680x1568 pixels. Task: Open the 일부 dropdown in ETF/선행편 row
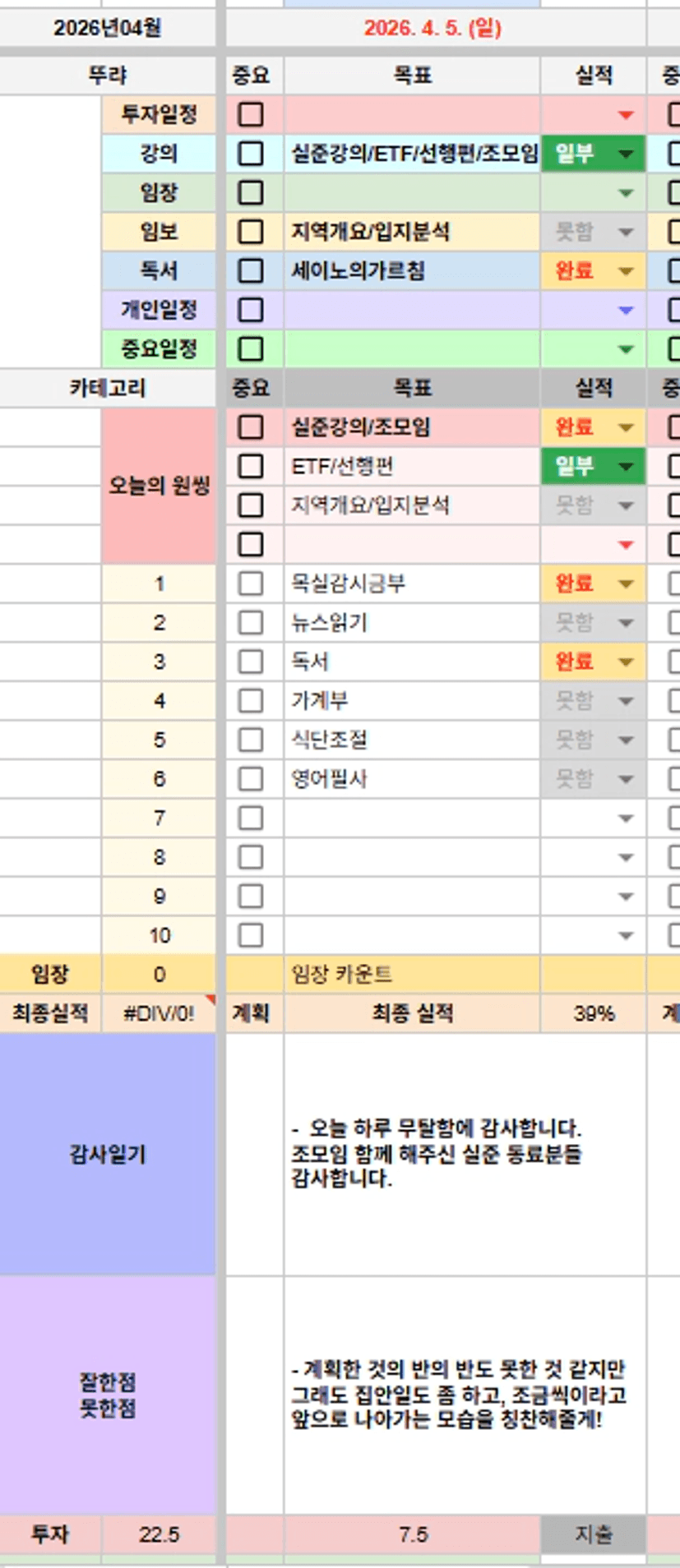pos(626,467)
